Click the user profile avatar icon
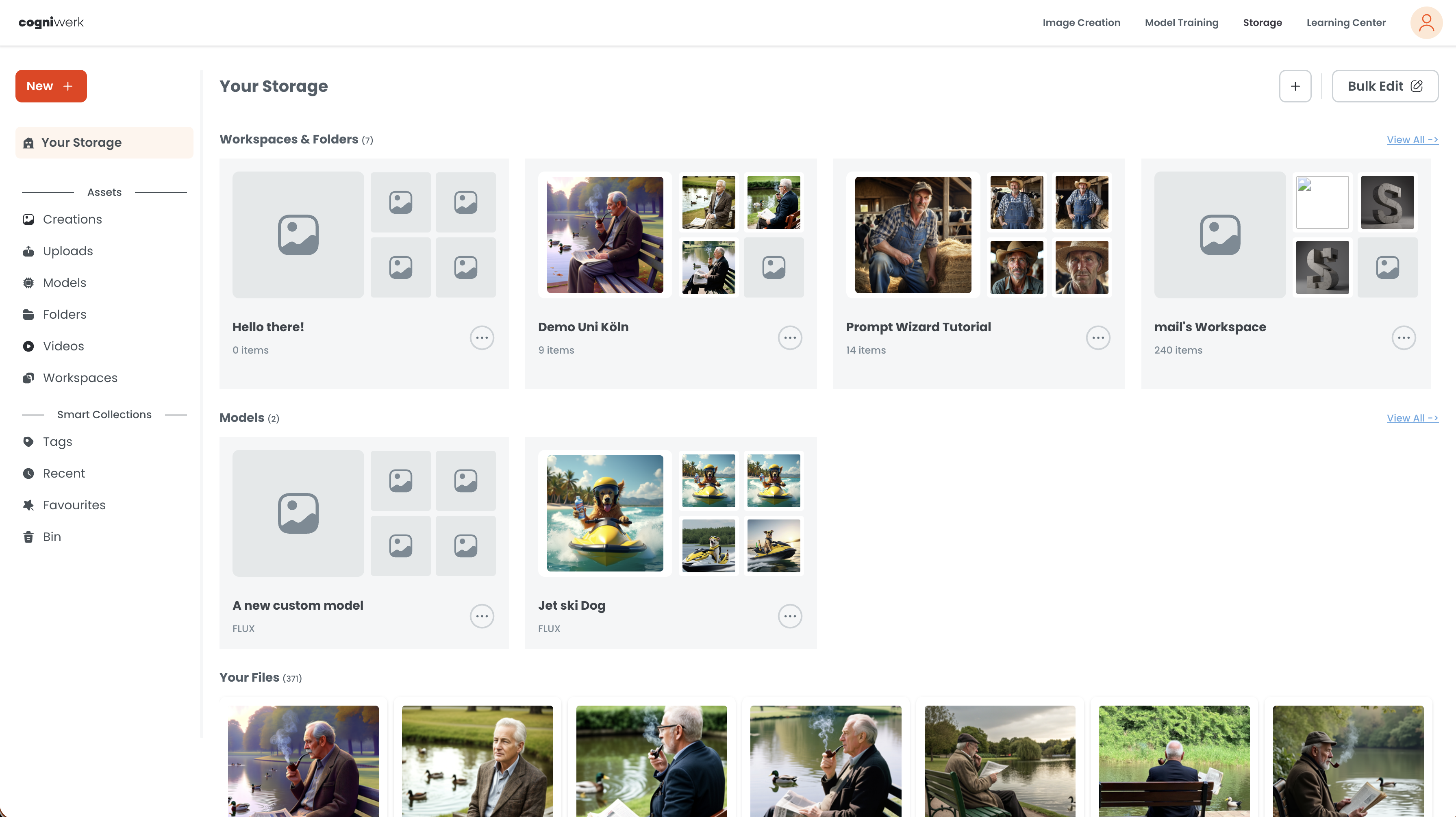 click(x=1426, y=23)
